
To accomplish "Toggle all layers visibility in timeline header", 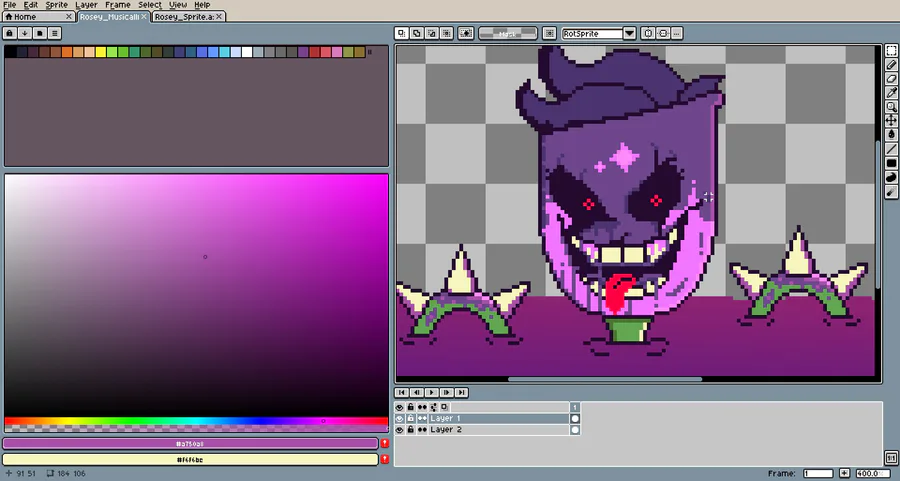I will pyautogui.click(x=399, y=407).
